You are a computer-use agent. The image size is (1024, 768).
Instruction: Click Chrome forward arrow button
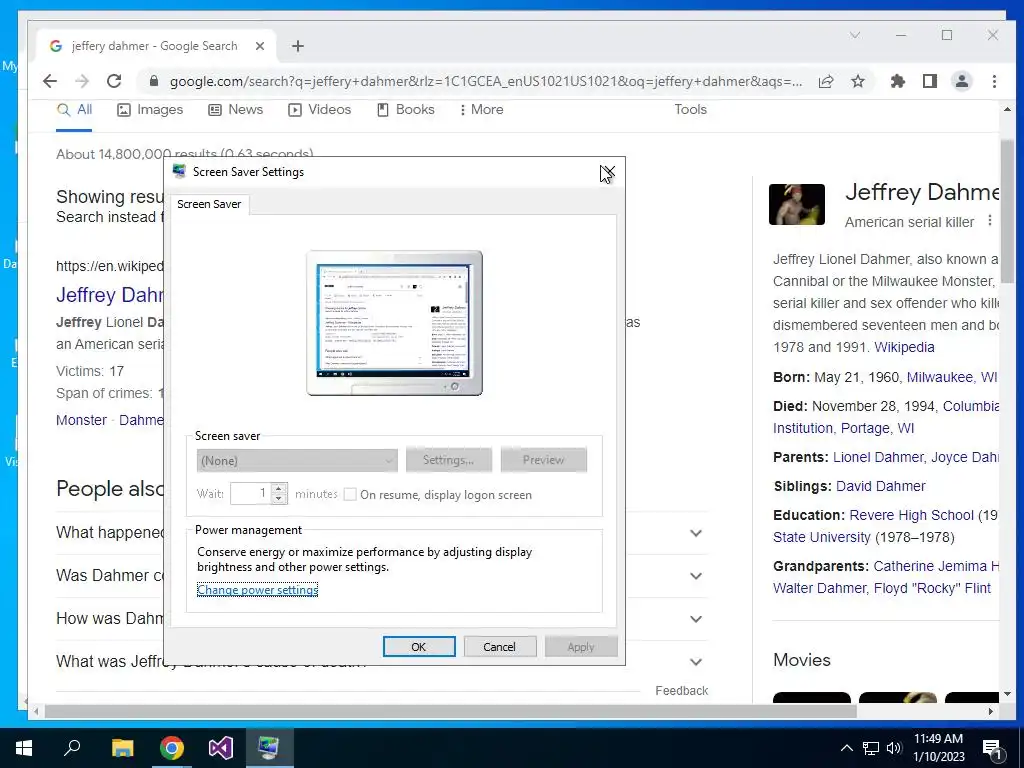click(82, 81)
